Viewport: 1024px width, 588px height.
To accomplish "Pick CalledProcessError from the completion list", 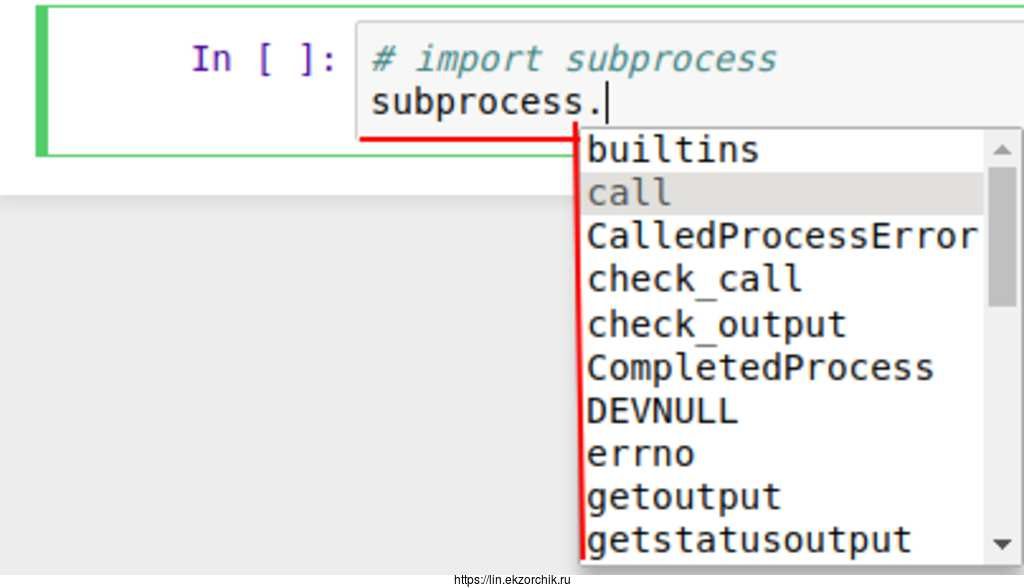I will click(781, 236).
